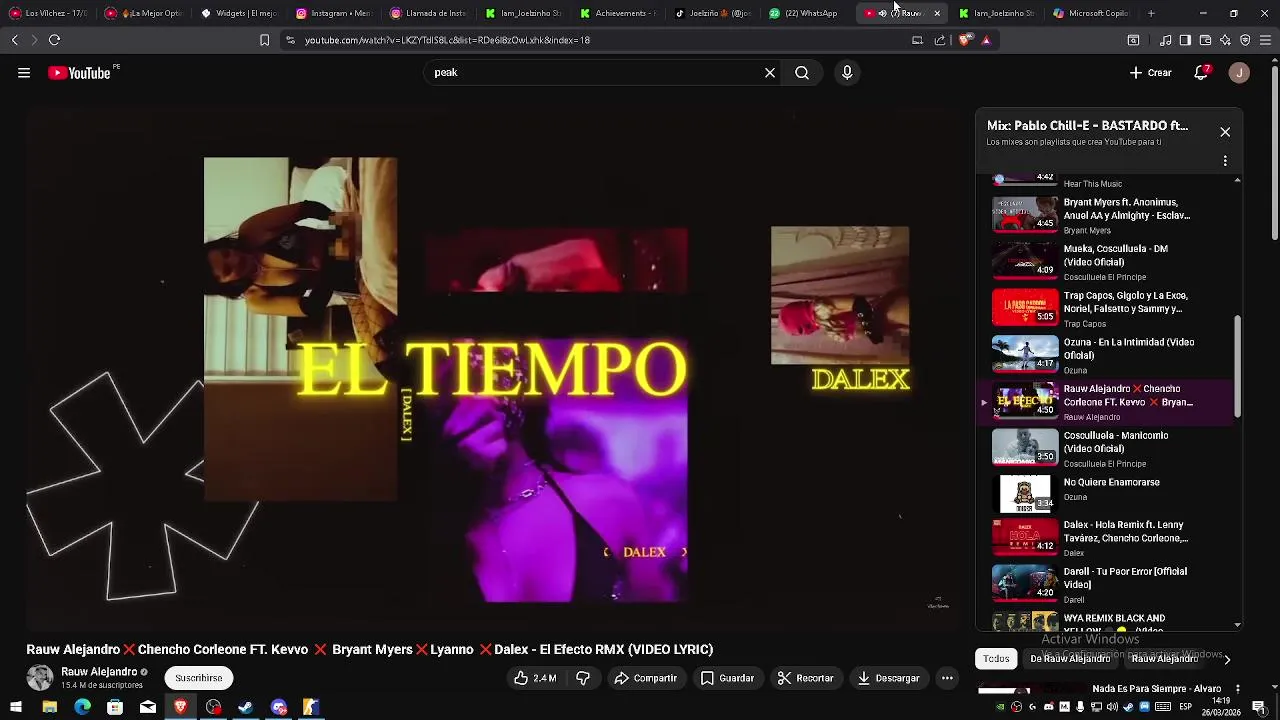The image size is (1280, 720).
Task: Open the Brave Shields lion icon
Action: pos(965,40)
